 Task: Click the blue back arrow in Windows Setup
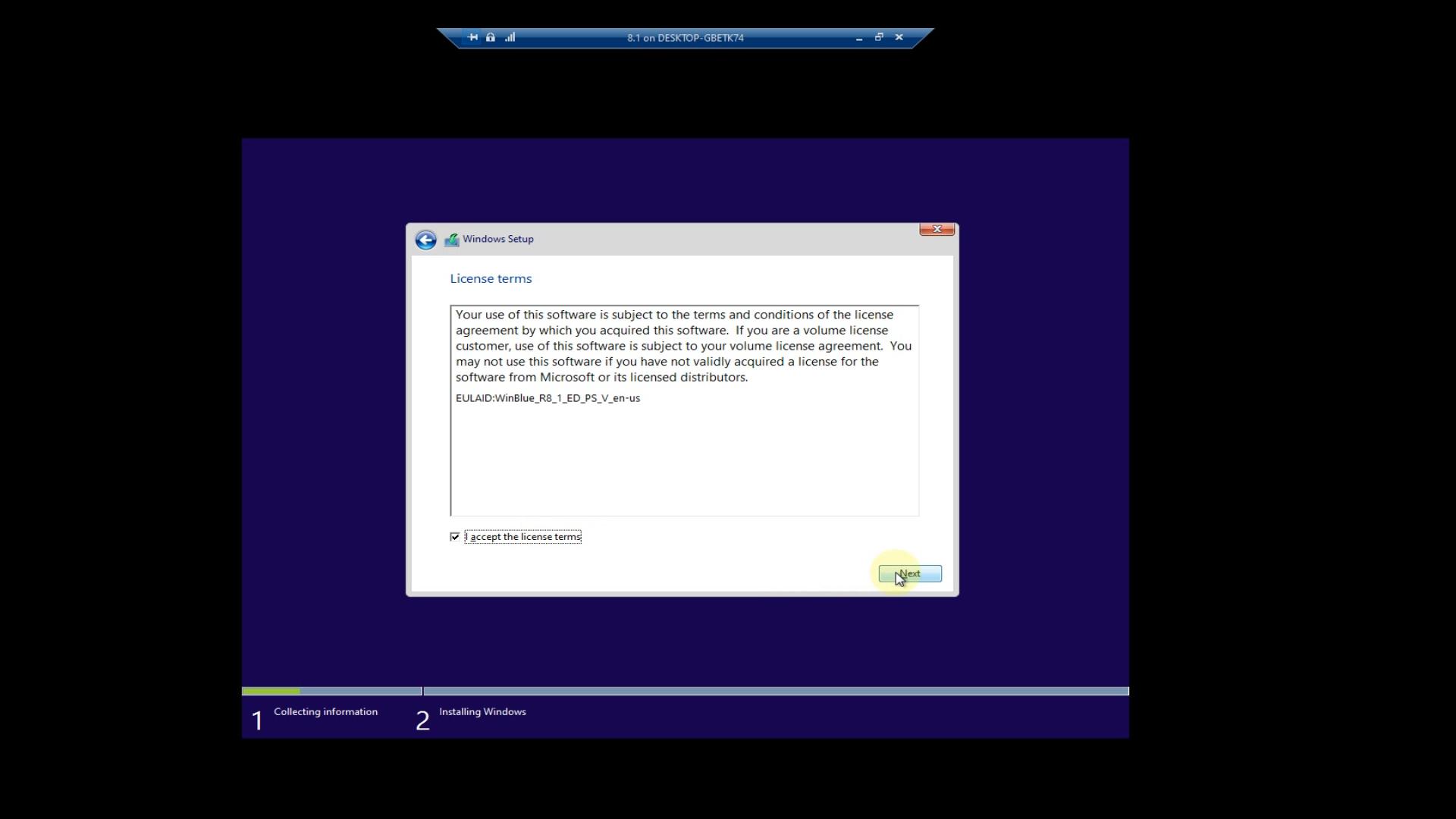click(425, 240)
